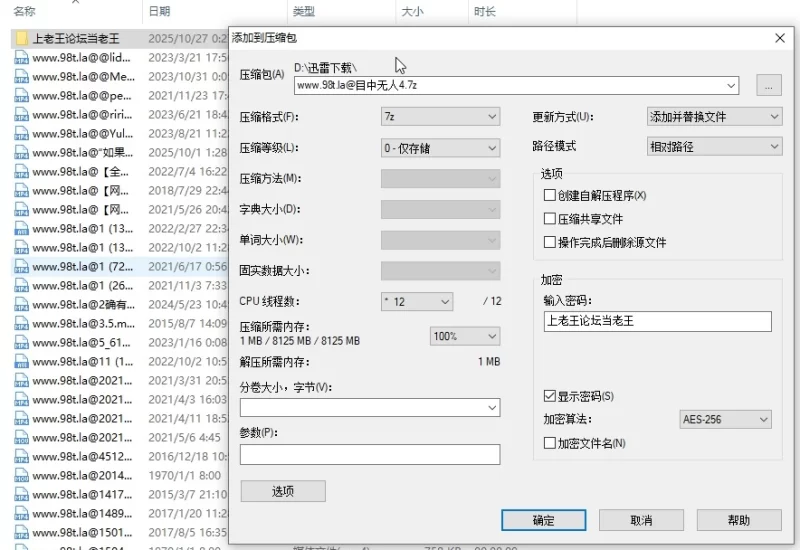Open 更新方式 dropdown showing 添加并替换文件
800x550 pixels.
pyautogui.click(x=714, y=117)
